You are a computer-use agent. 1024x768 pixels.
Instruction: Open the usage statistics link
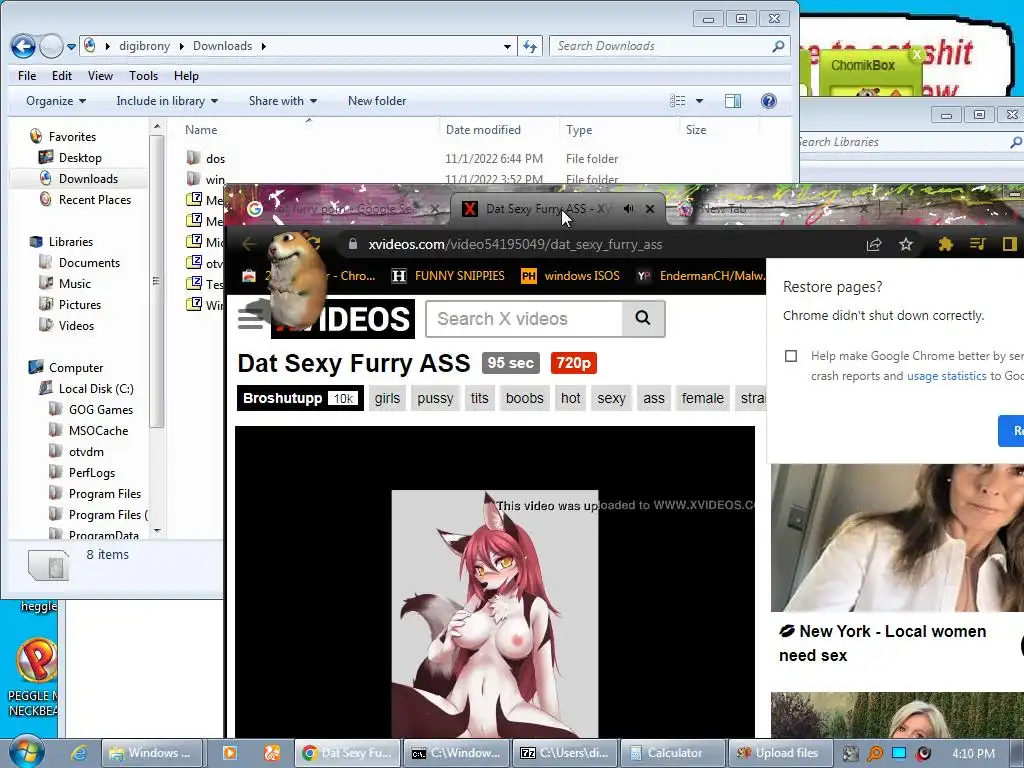tap(946, 376)
